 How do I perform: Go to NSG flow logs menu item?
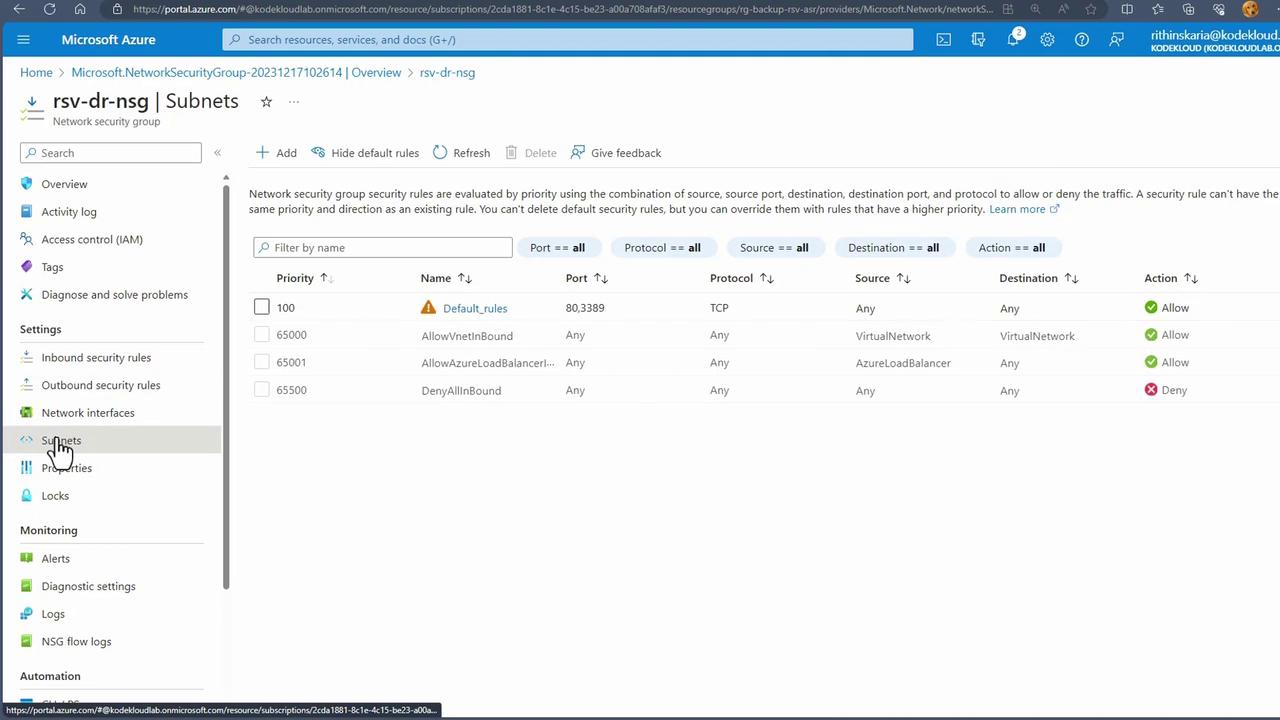click(x=76, y=642)
